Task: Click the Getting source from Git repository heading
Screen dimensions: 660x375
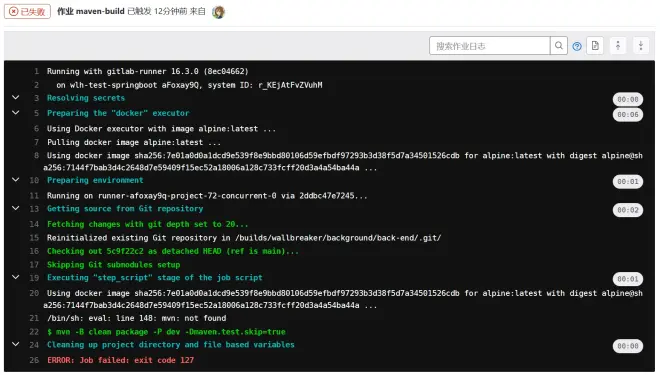Action: (125, 208)
